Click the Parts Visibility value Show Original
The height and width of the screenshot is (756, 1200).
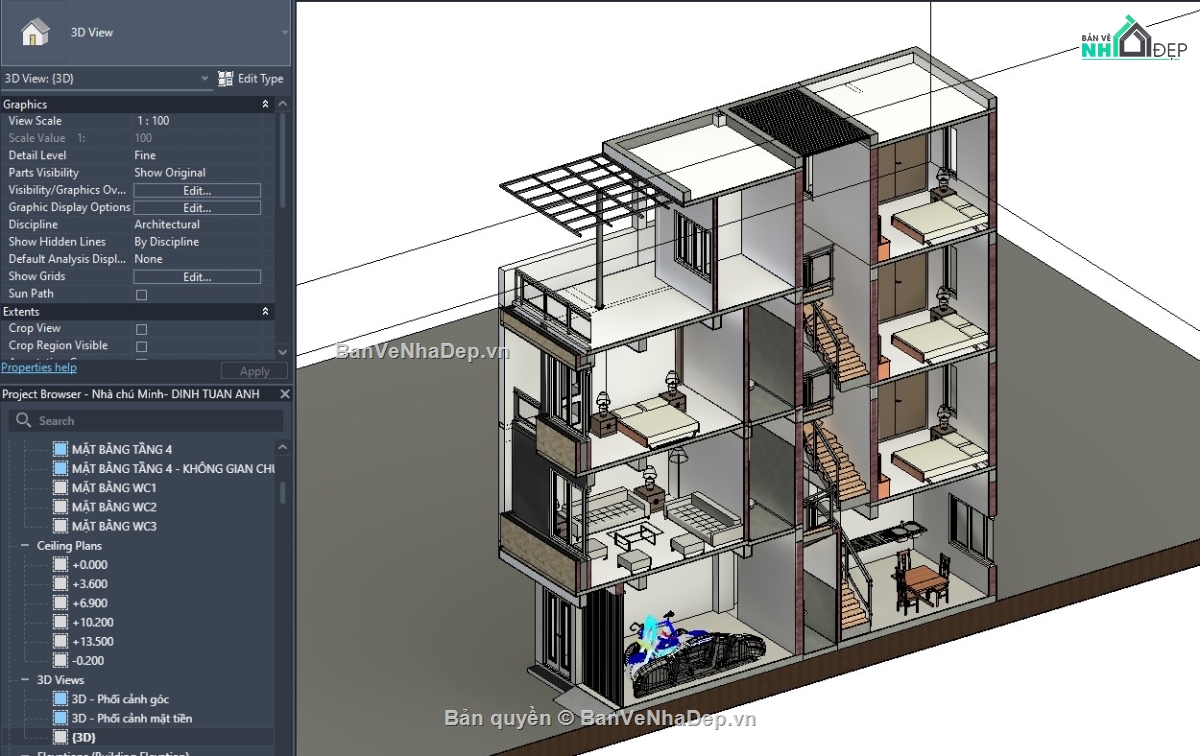170,173
